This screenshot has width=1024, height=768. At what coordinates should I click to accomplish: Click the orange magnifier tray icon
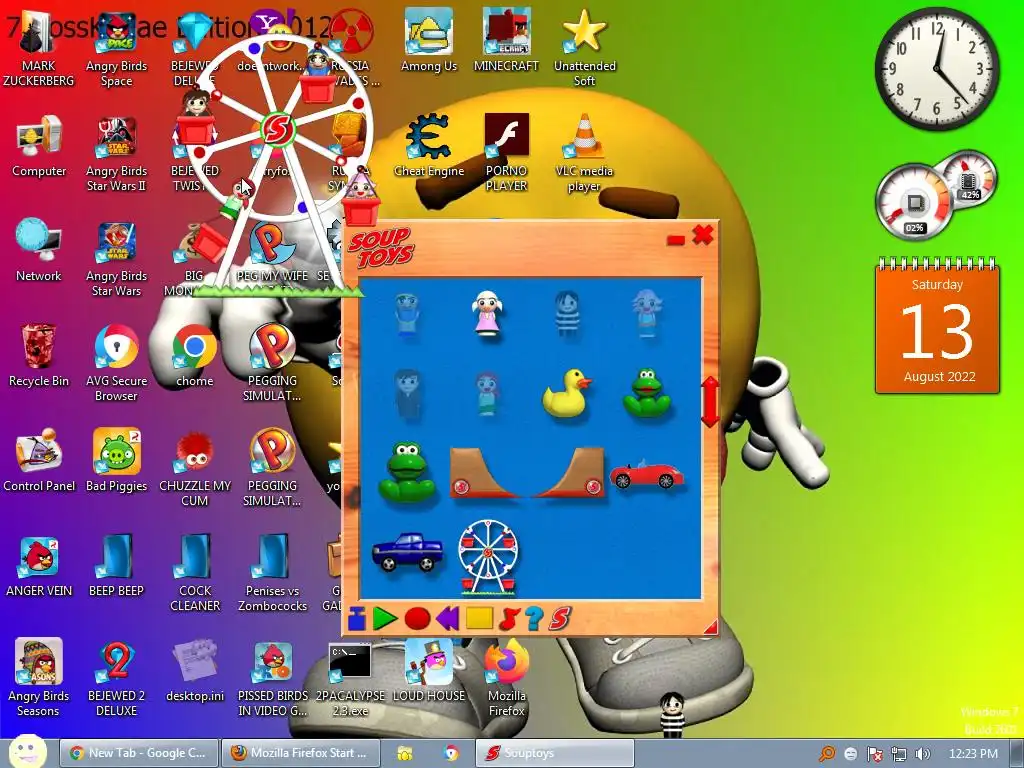pos(827,754)
